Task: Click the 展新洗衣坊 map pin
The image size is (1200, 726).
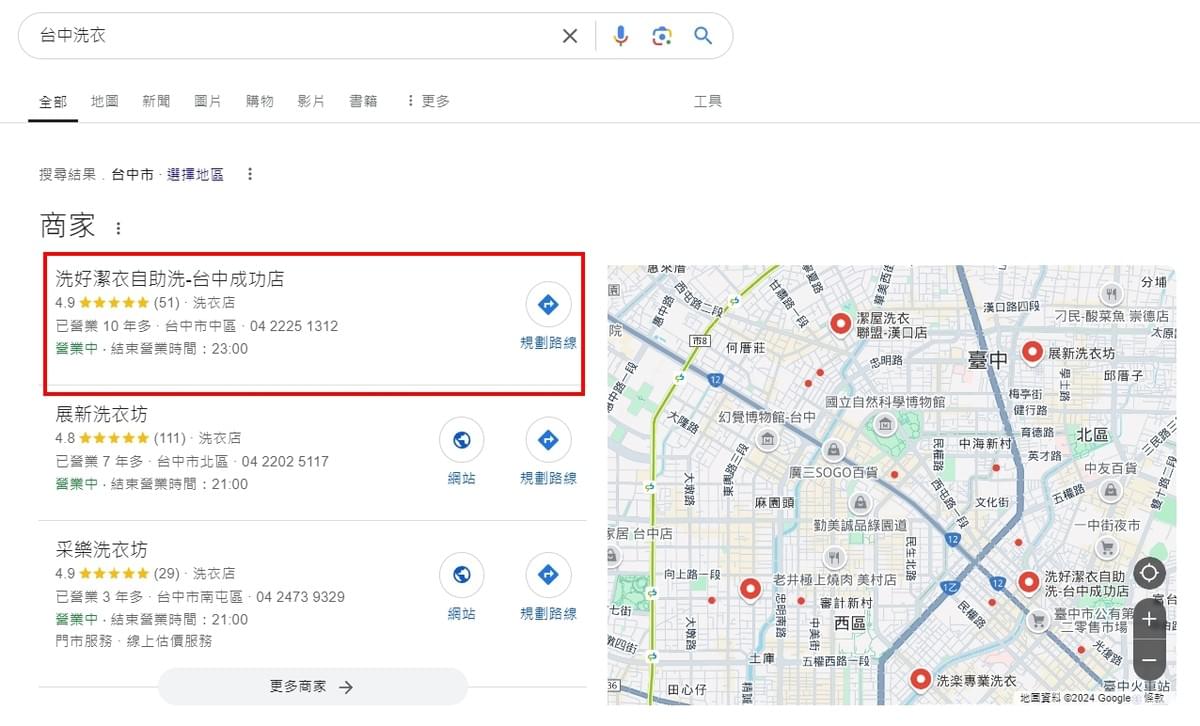Action: (1032, 351)
